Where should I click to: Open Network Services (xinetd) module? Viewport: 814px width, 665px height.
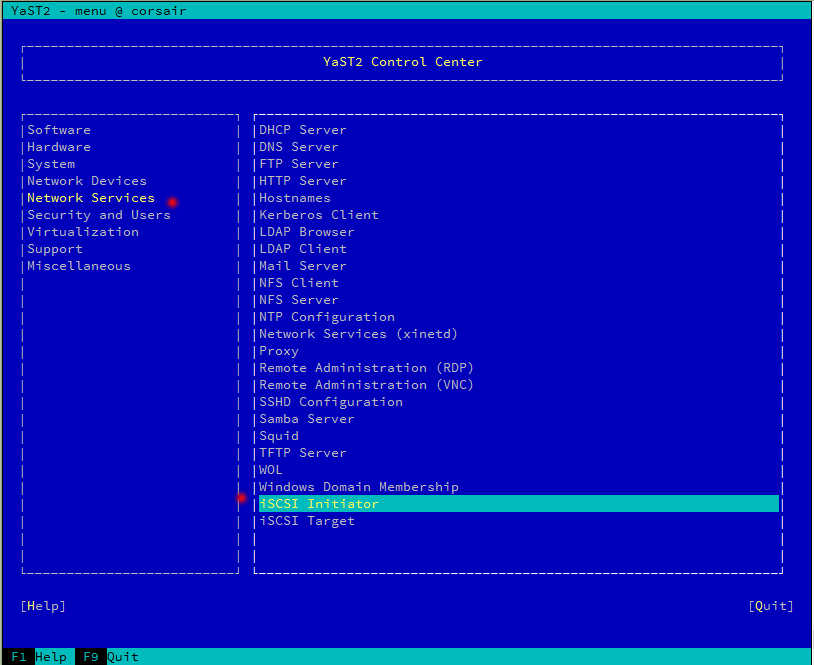(x=358, y=334)
